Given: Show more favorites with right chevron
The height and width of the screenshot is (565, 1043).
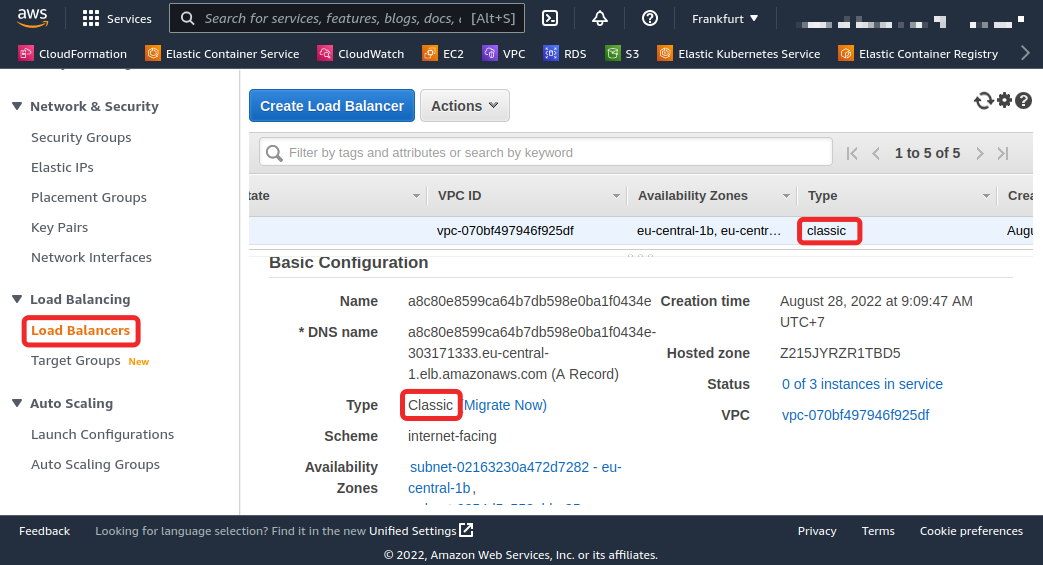Looking at the screenshot, I should [x=1025, y=53].
